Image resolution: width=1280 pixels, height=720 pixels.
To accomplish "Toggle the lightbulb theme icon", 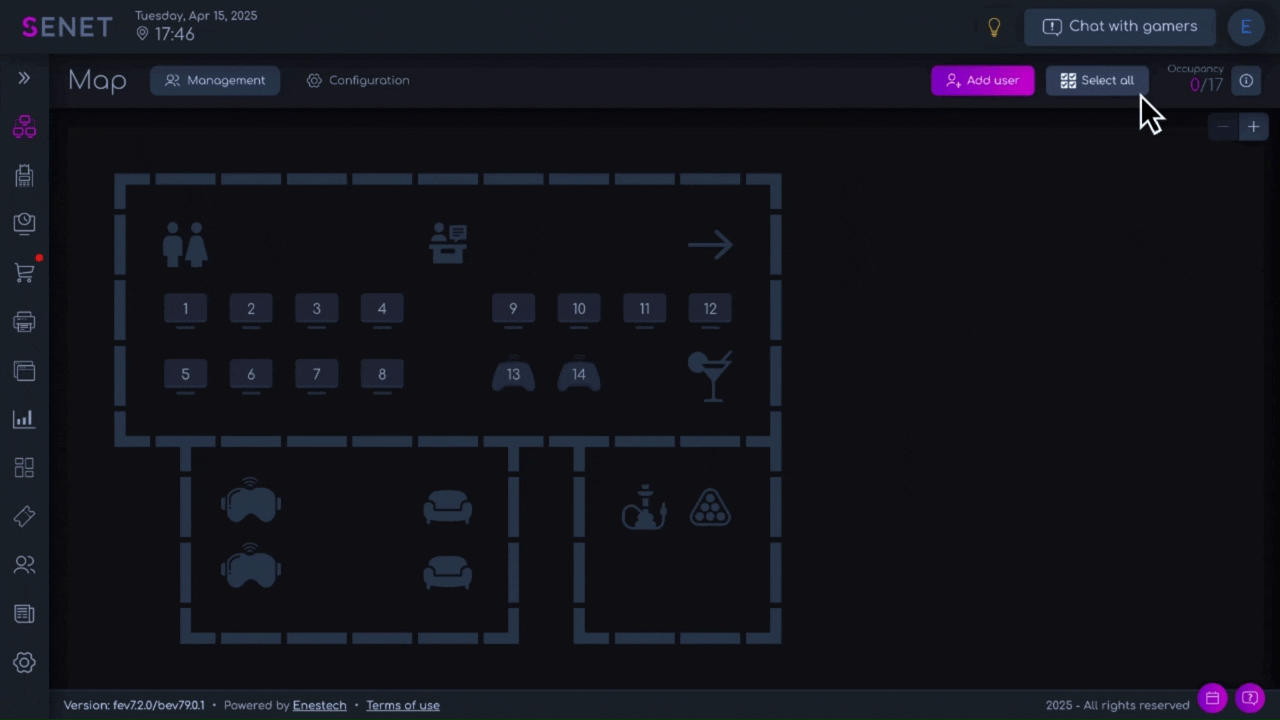I will [994, 27].
